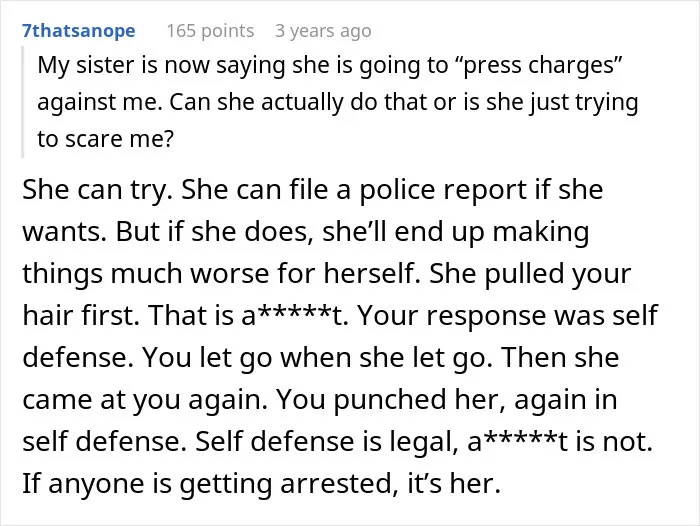Open the '3 years ago' timestamp permalink
700x526 pixels.
tap(323, 31)
